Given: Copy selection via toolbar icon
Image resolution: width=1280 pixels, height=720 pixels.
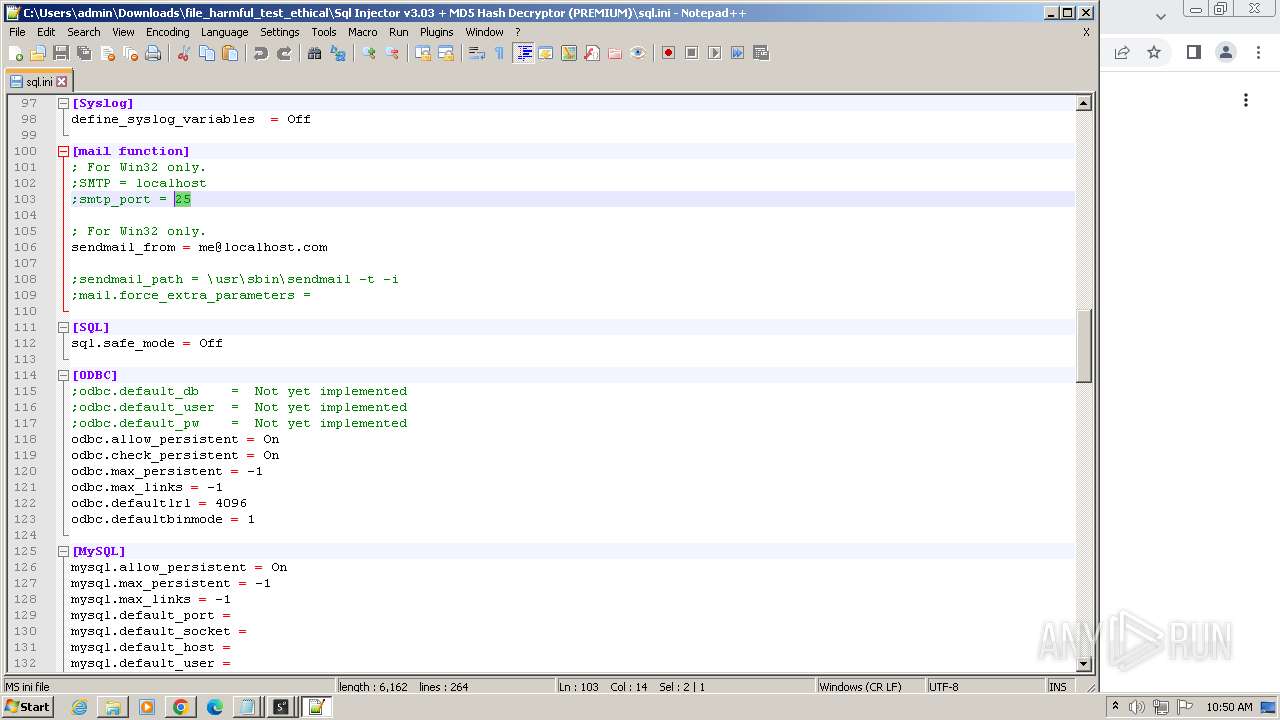Looking at the screenshot, I should [207, 53].
